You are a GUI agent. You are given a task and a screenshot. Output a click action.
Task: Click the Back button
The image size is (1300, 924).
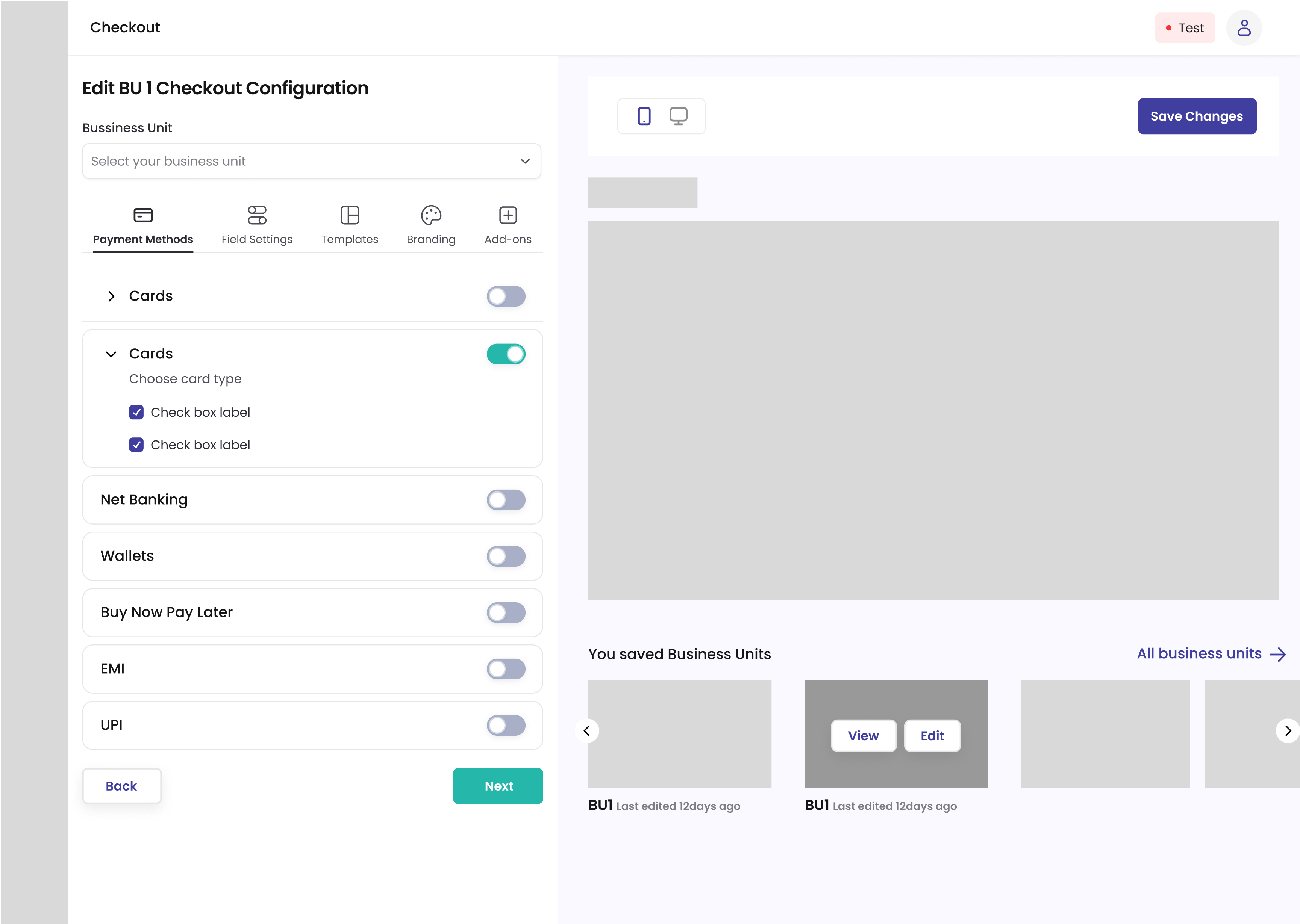[121, 786]
